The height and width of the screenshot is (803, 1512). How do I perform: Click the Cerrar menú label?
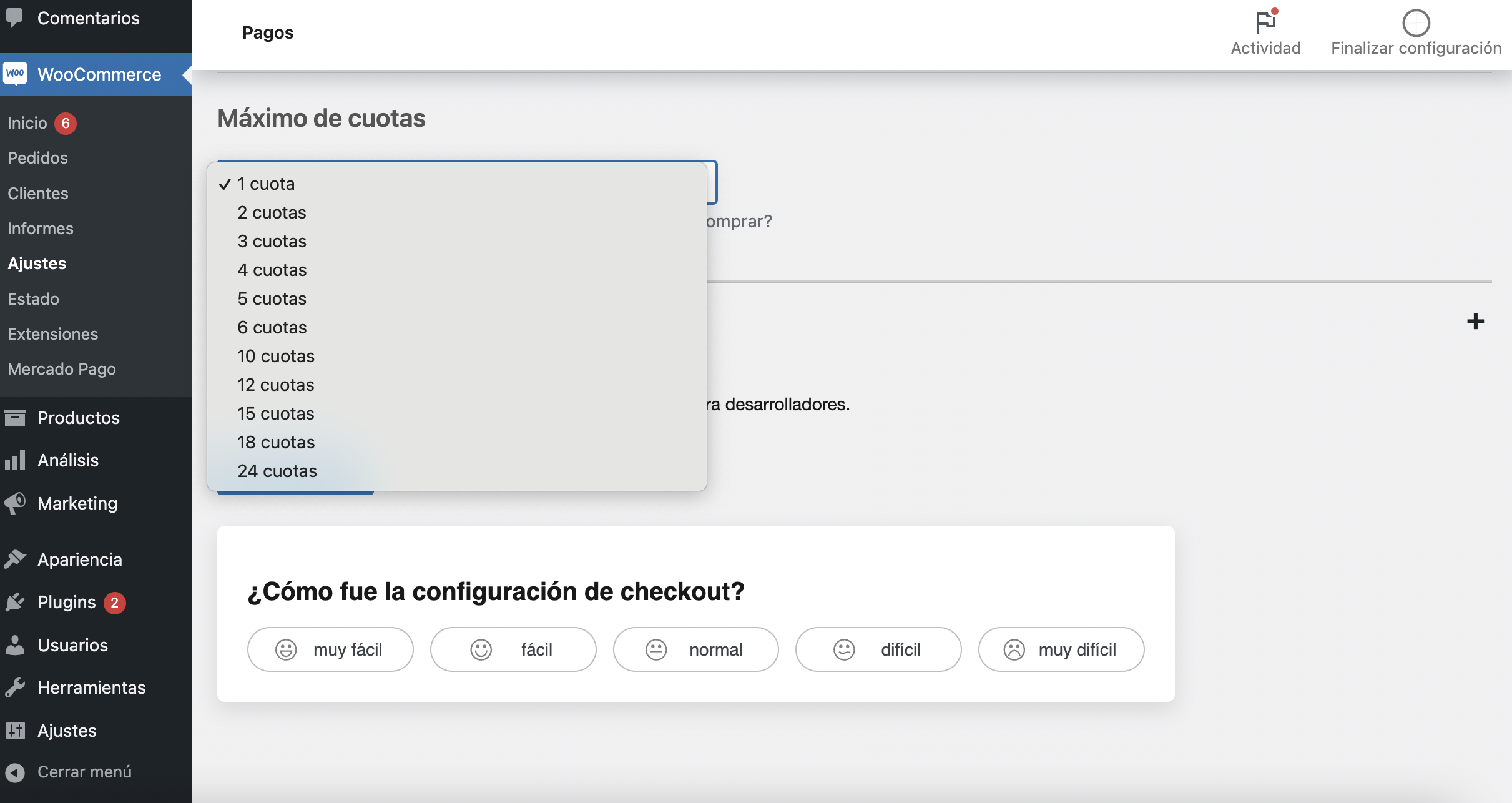tap(84, 772)
